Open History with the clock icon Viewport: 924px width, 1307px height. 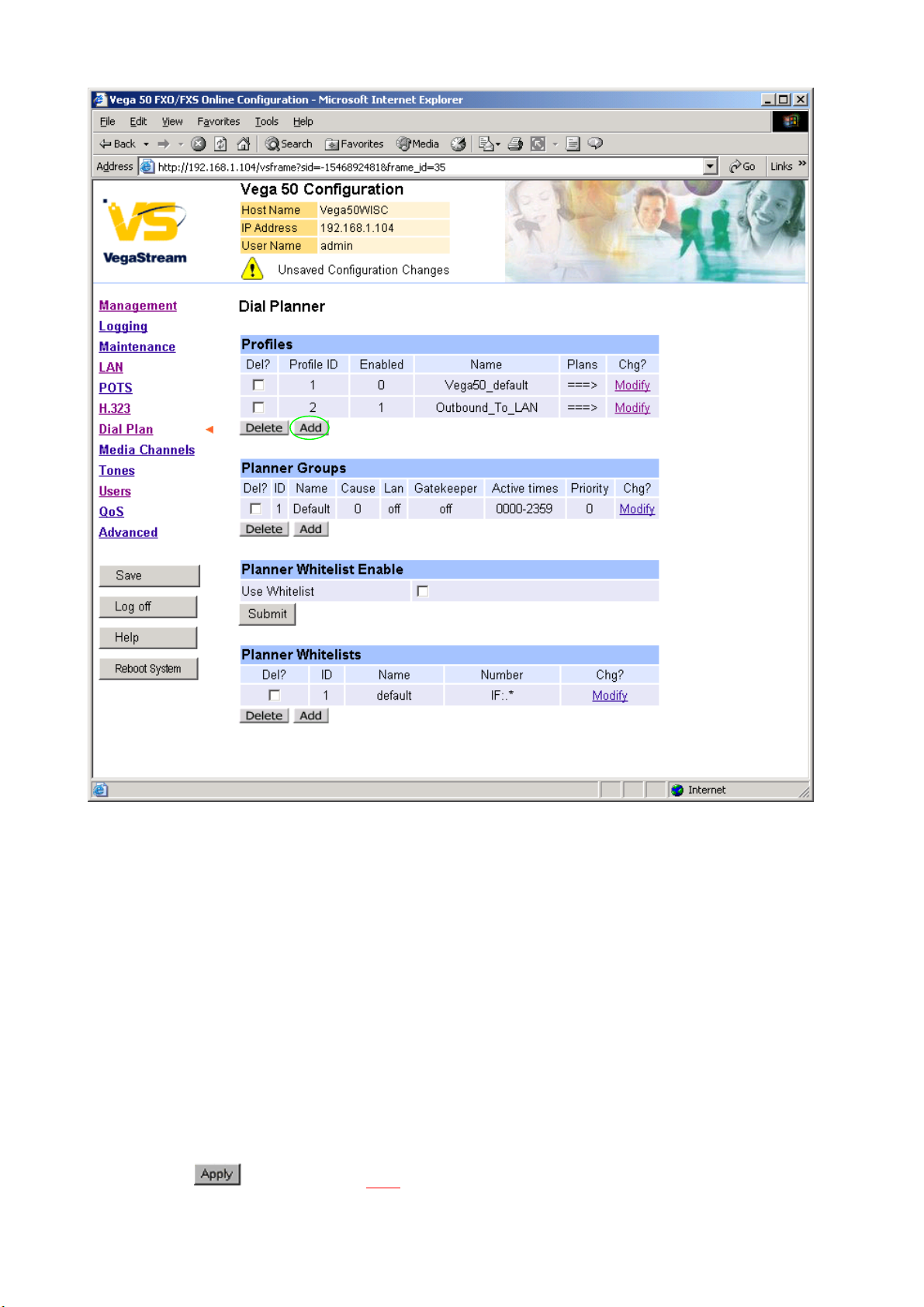[x=459, y=144]
